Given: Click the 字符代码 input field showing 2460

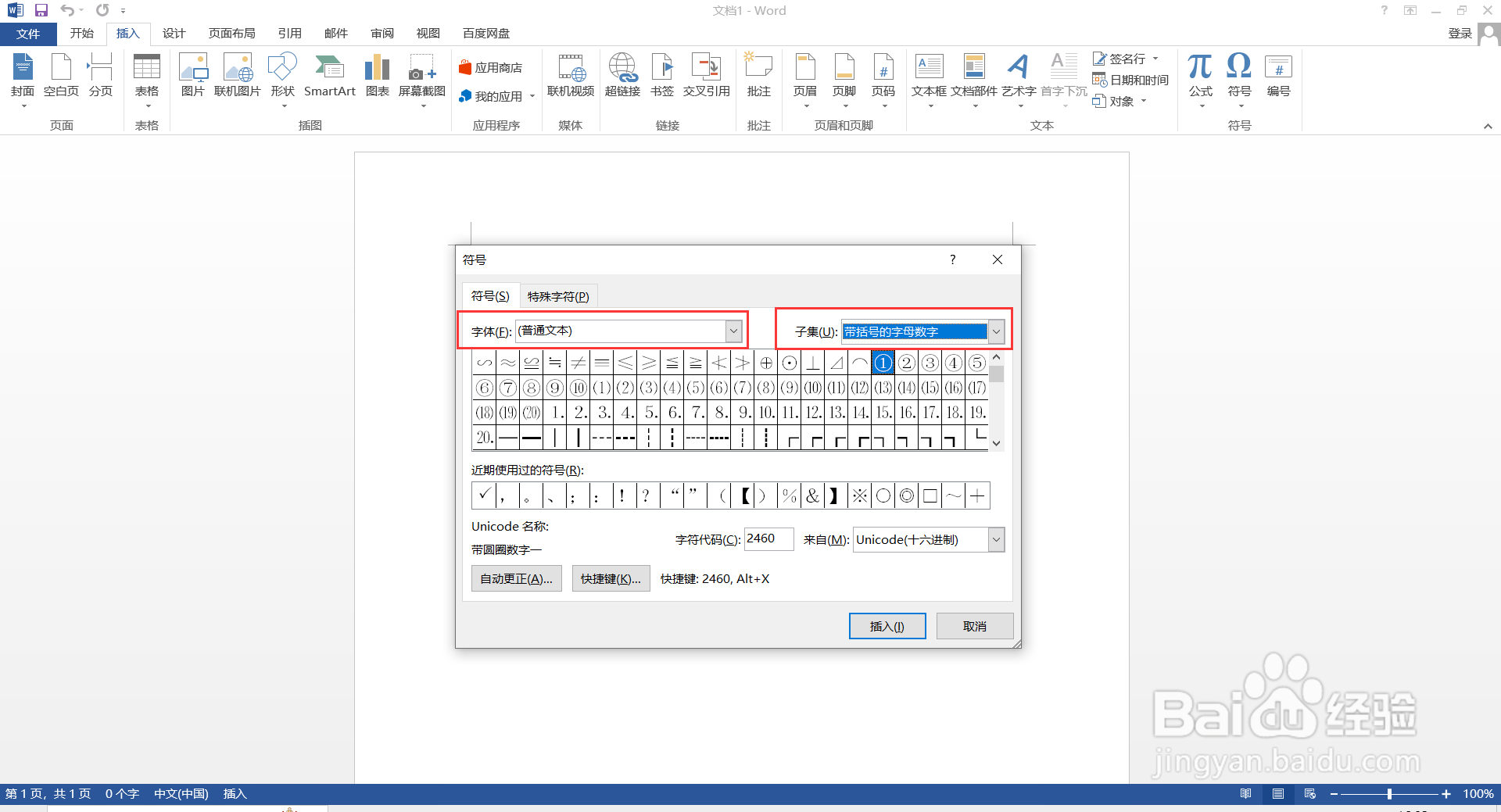Looking at the screenshot, I should [x=768, y=538].
